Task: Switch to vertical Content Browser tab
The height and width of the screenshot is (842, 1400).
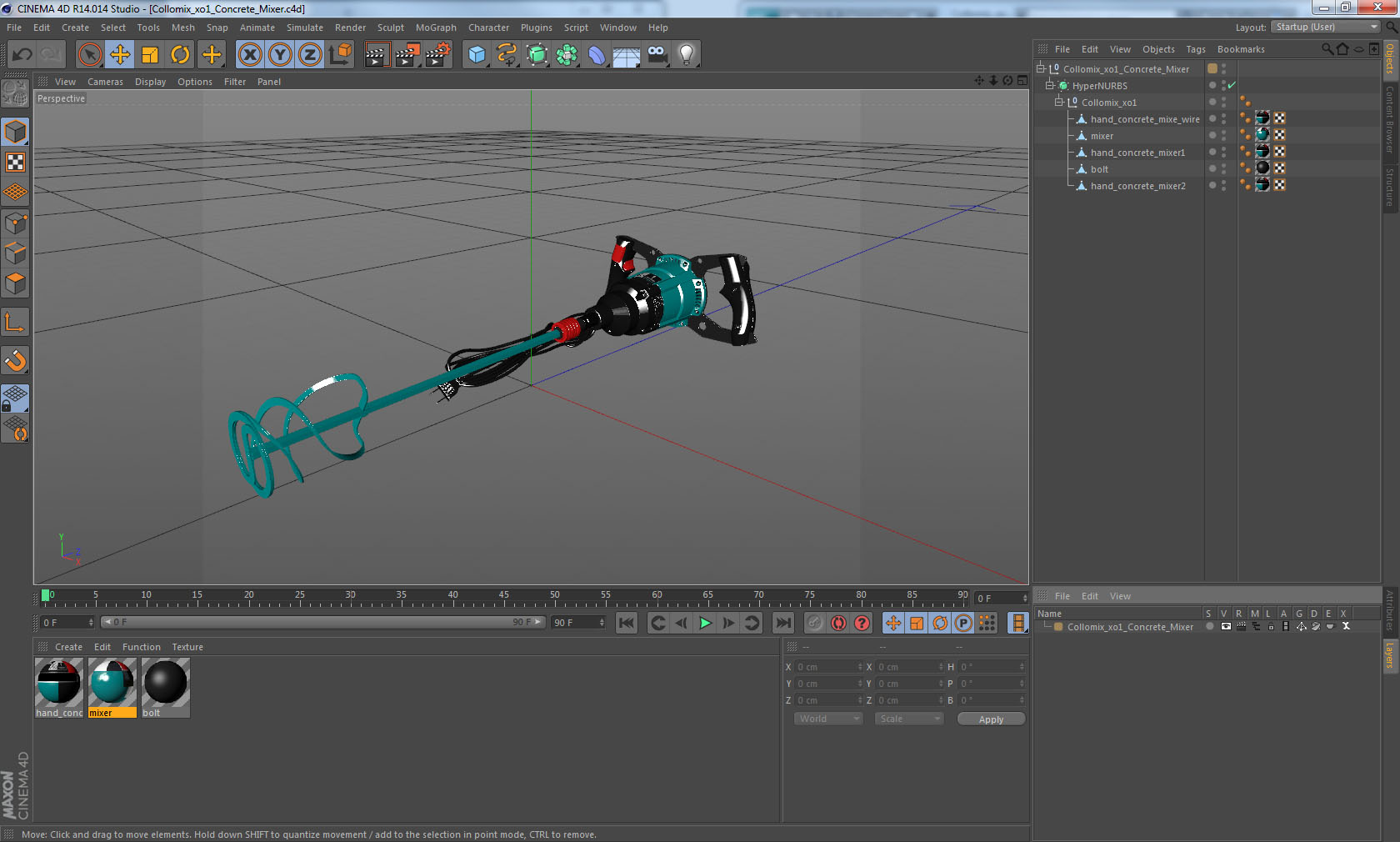Action: pos(1389,118)
